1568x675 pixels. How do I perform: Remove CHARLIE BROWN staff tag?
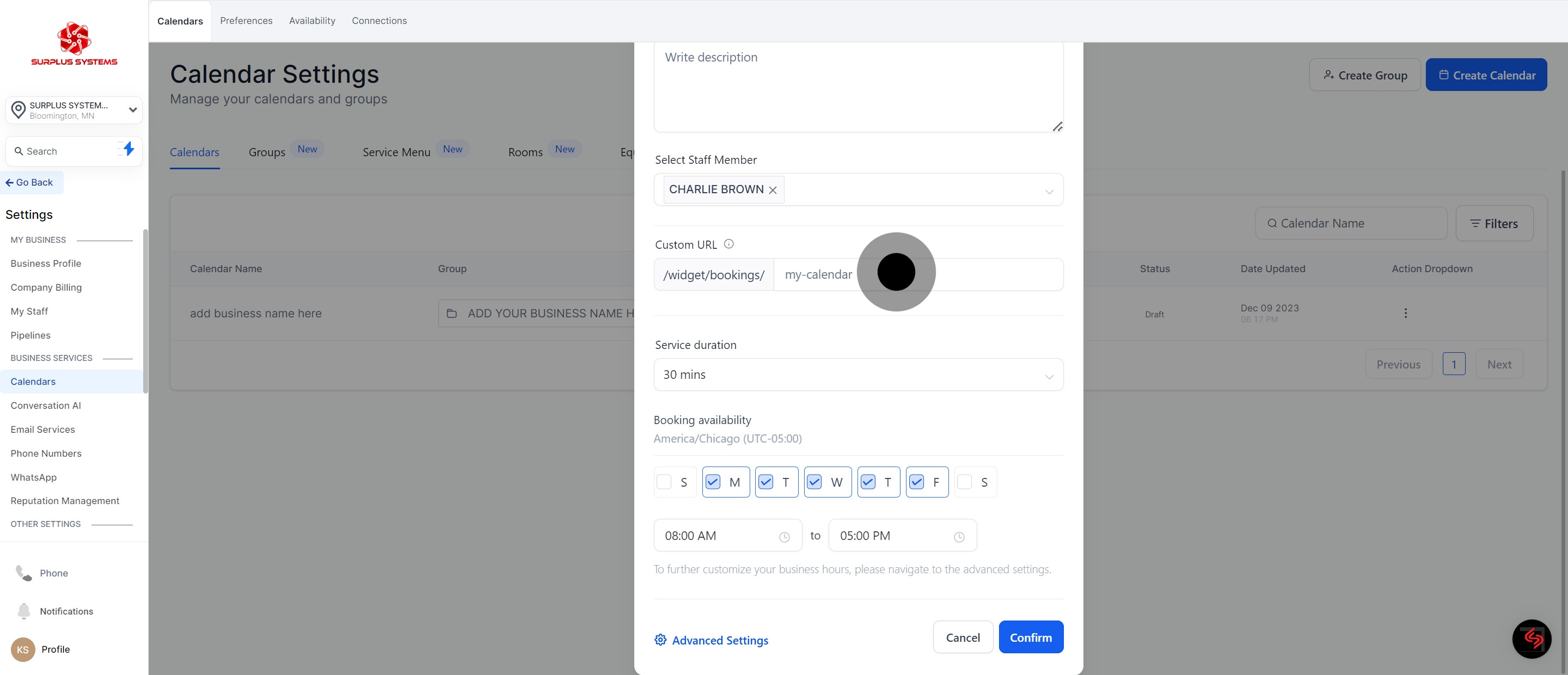coord(773,190)
